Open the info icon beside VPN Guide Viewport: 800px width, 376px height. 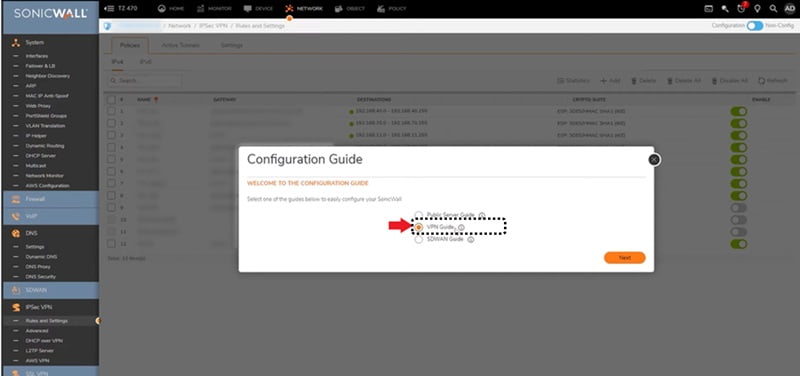click(461, 228)
